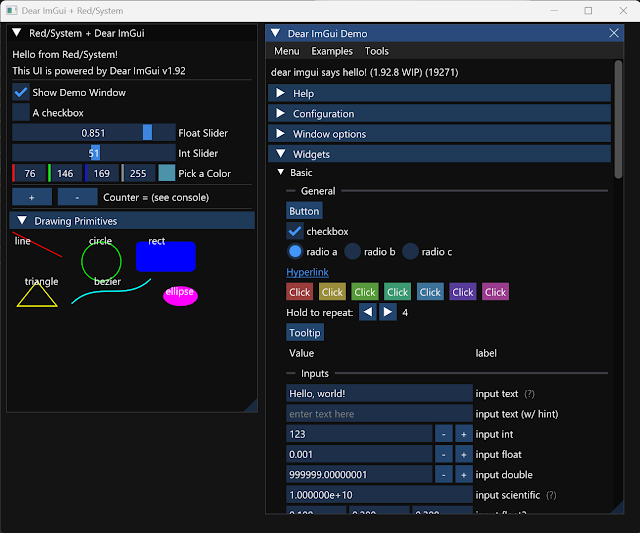Image resolution: width=640 pixels, height=533 pixels.
Task: Click the blue channel value 169
Action: point(101,173)
